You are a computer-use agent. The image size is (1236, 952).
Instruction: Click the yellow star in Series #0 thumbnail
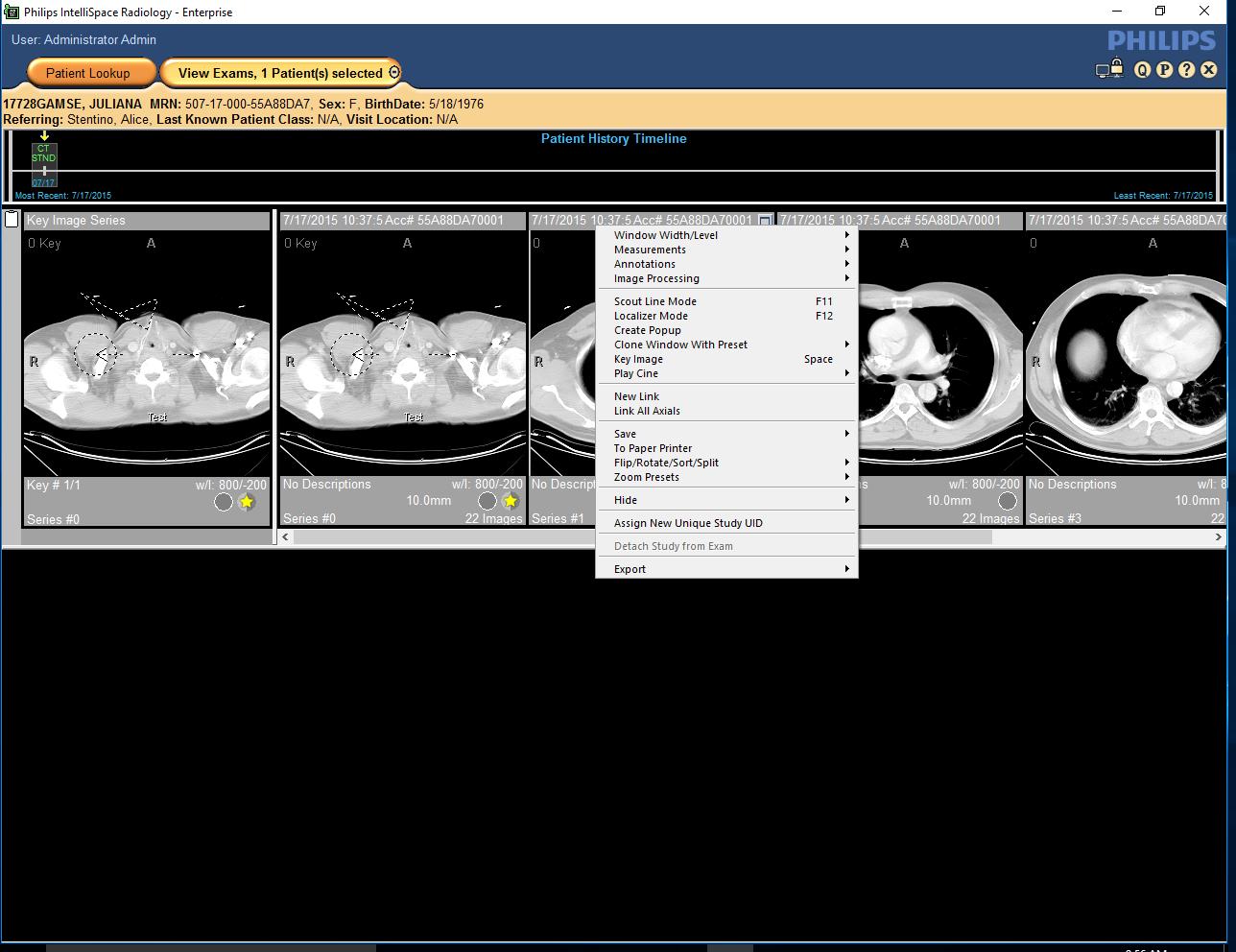(511, 501)
